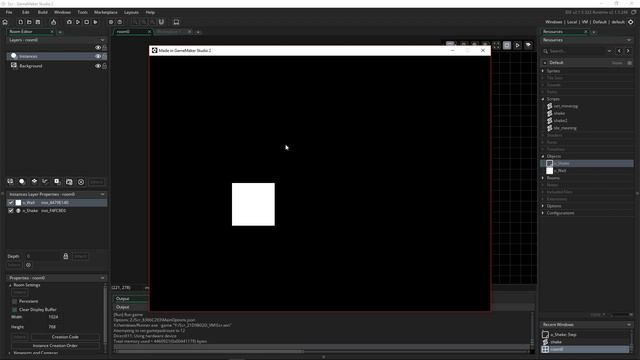This screenshot has height=360, width=640.
Task: Uncheck the o_Wall instance checkbox
Action: click(11, 203)
